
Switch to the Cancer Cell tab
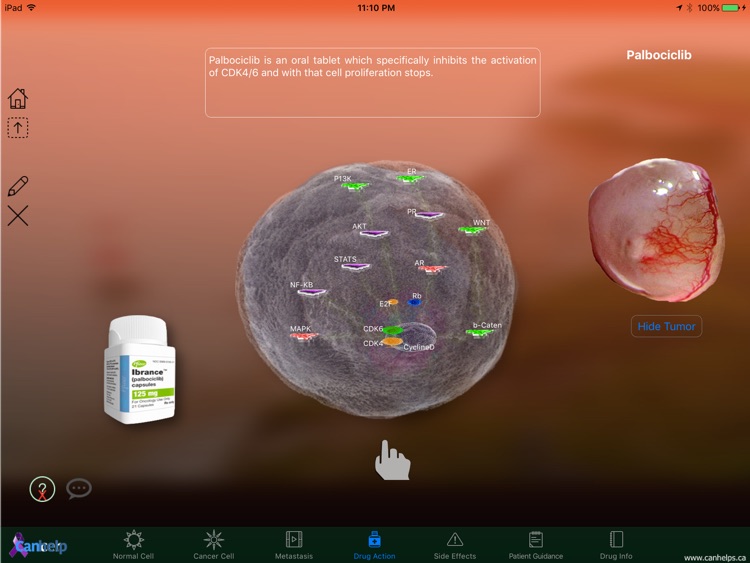pyautogui.click(x=213, y=545)
